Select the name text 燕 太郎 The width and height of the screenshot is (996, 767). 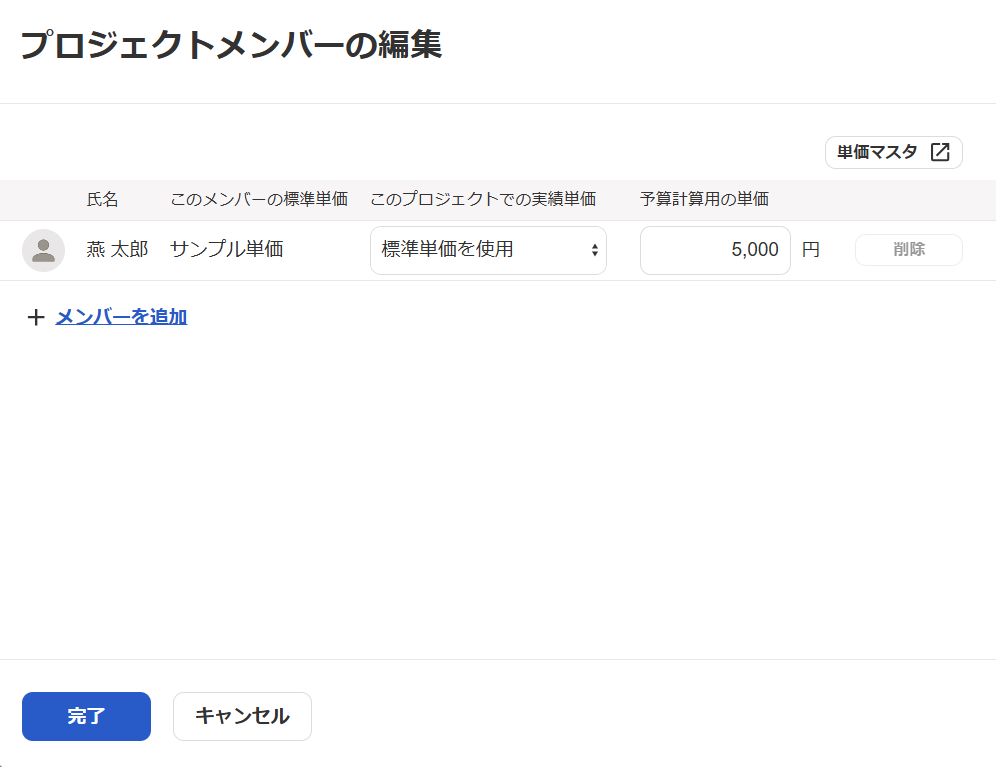tap(117, 249)
